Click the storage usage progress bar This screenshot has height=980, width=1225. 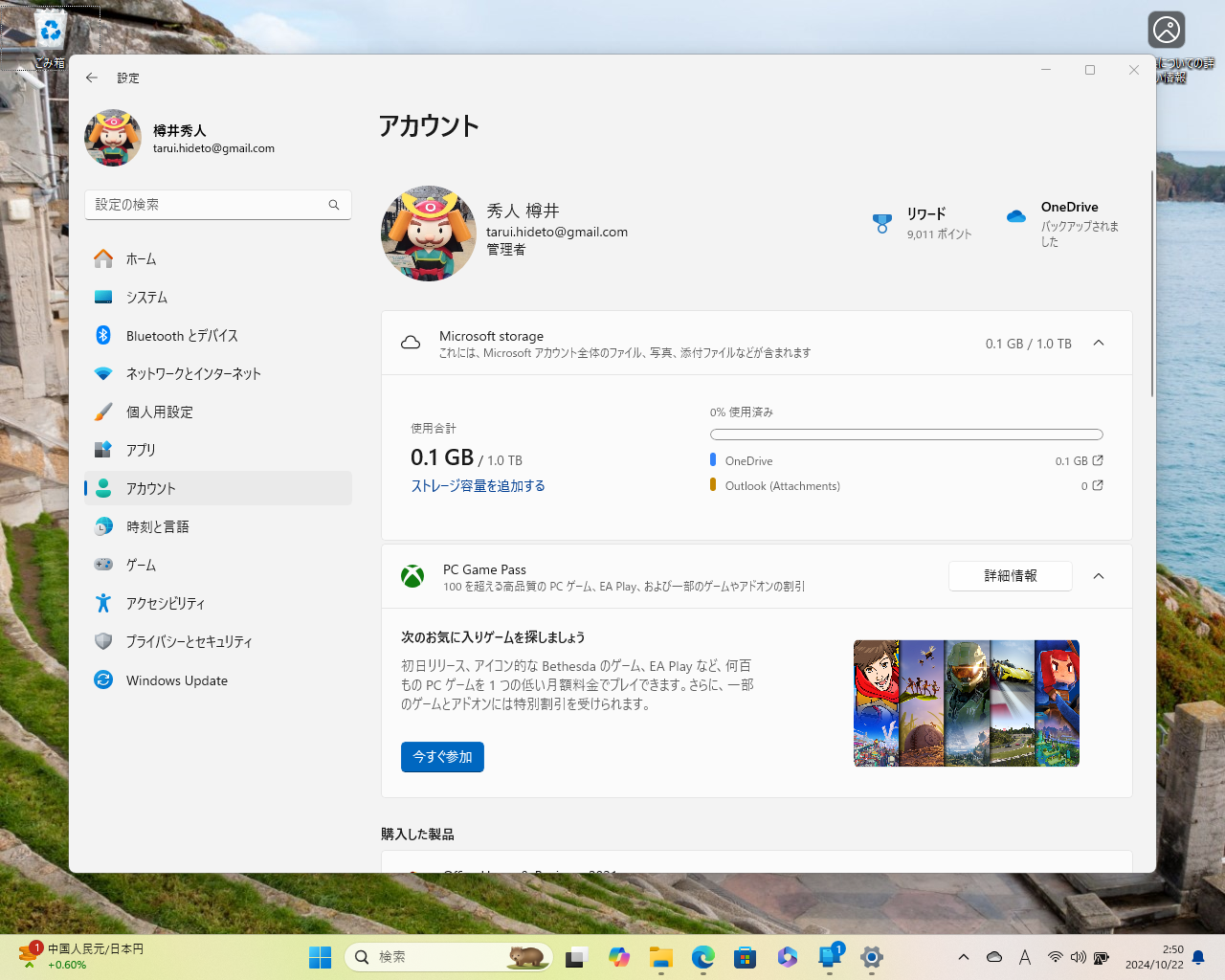click(906, 434)
